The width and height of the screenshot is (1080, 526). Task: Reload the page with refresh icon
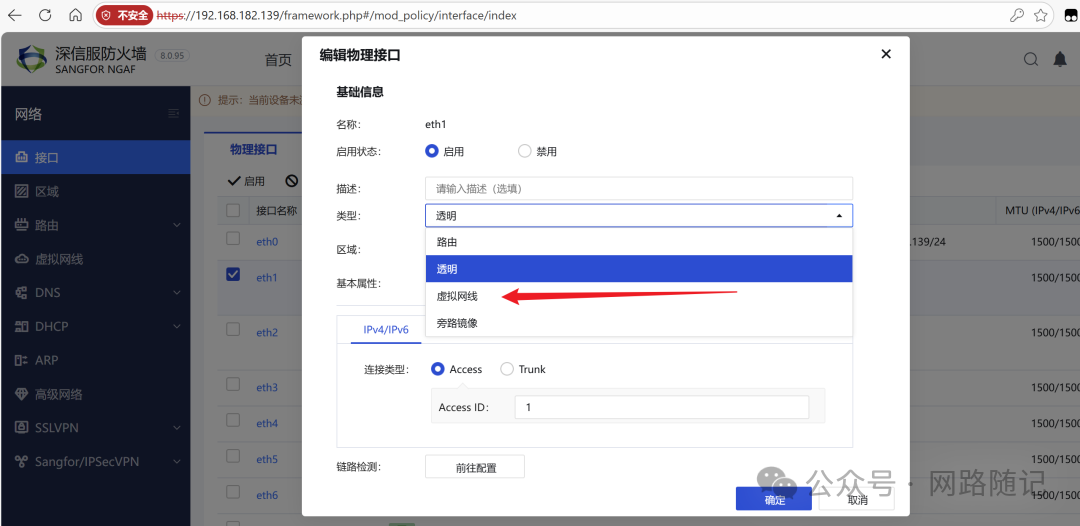(46, 15)
